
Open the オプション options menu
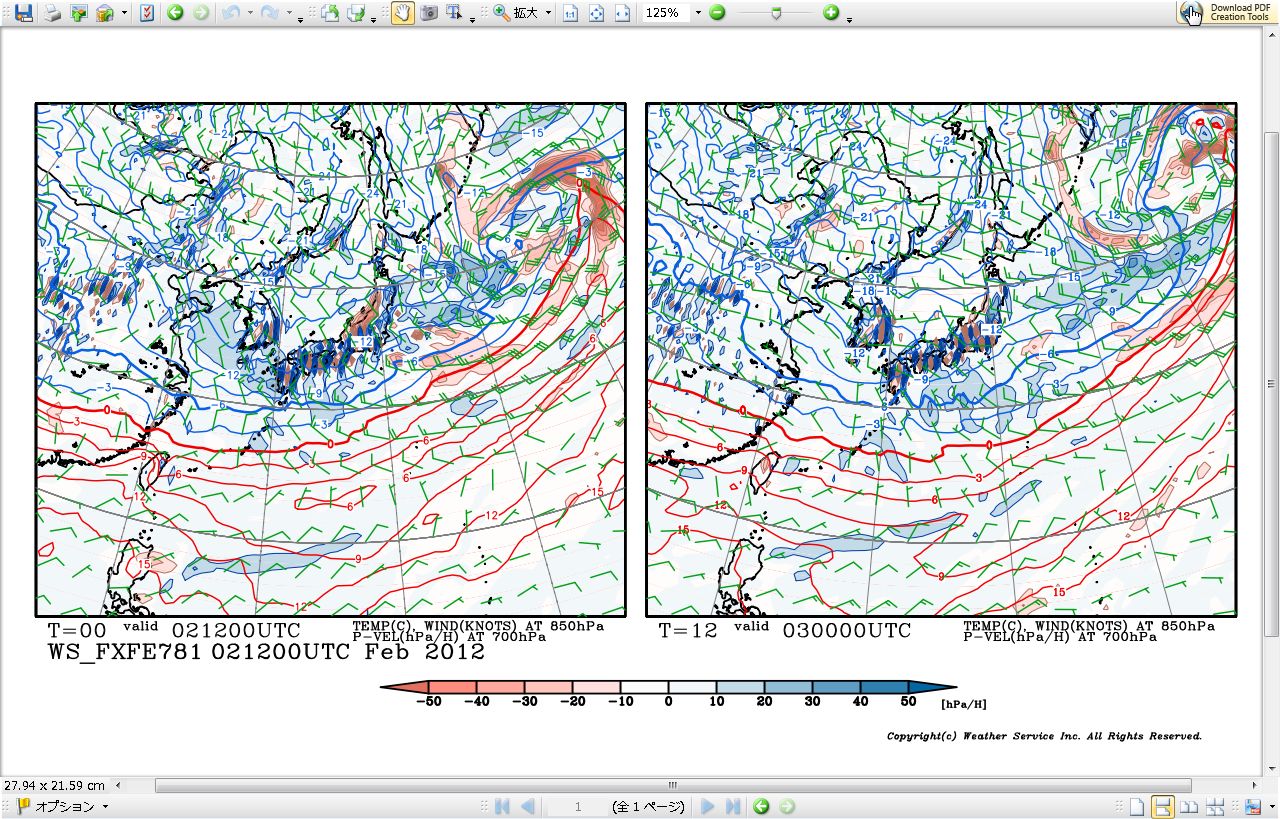pyautogui.click(x=62, y=807)
